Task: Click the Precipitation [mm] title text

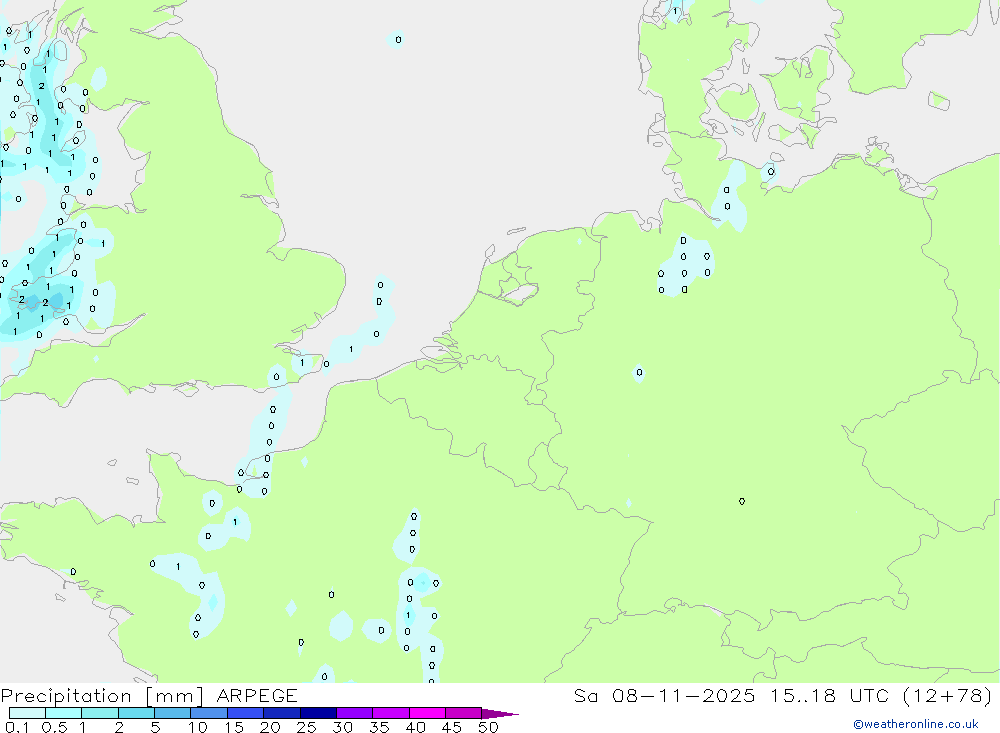Action: point(102,695)
